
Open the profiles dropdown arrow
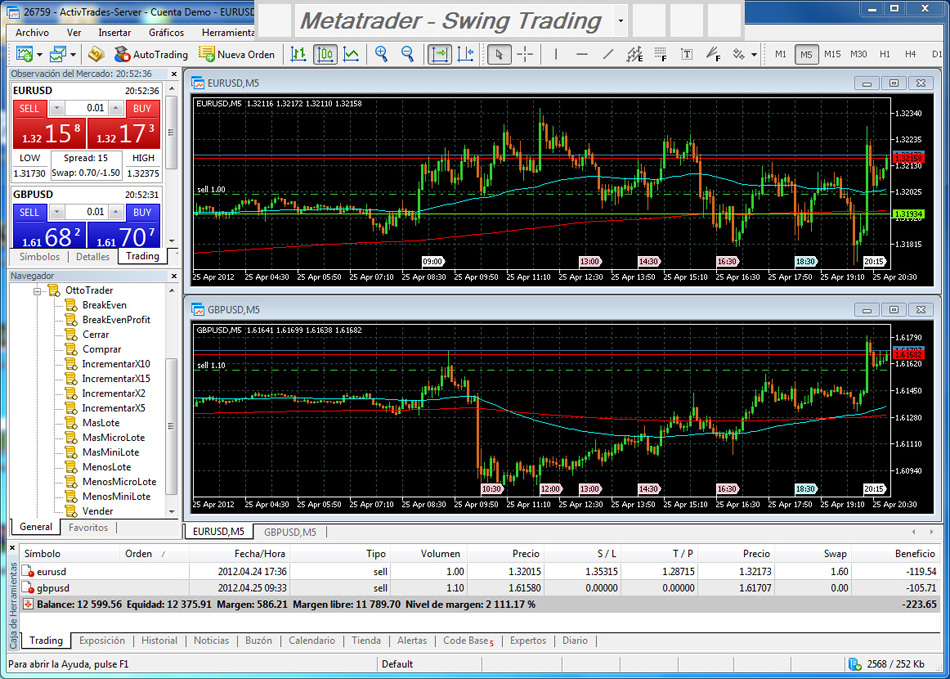coord(73,54)
